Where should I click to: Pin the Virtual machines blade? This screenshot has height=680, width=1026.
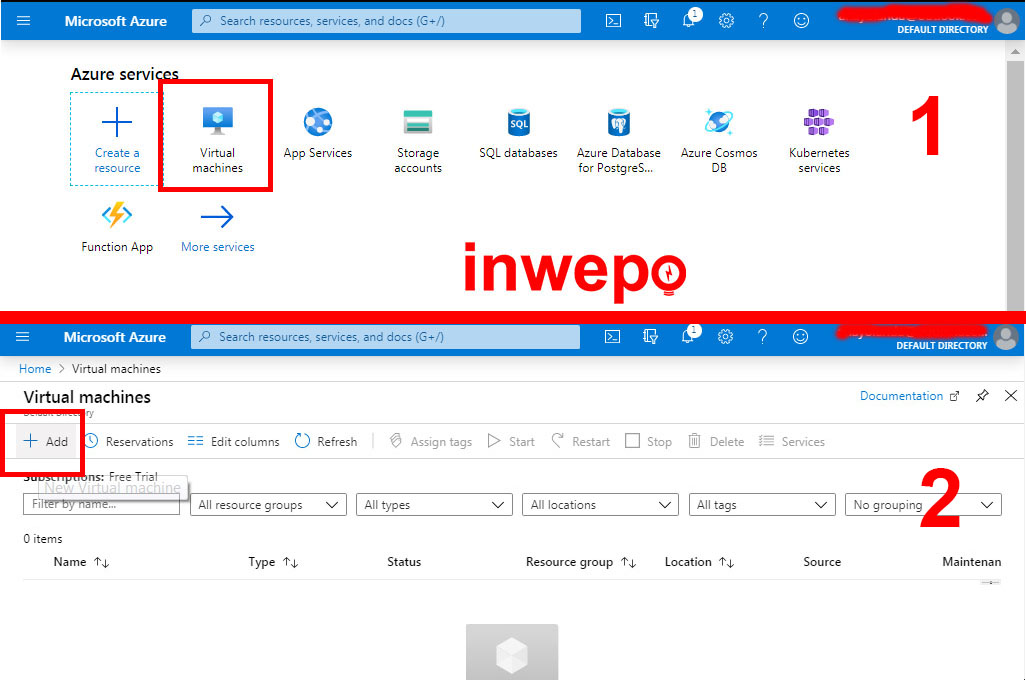tap(982, 396)
